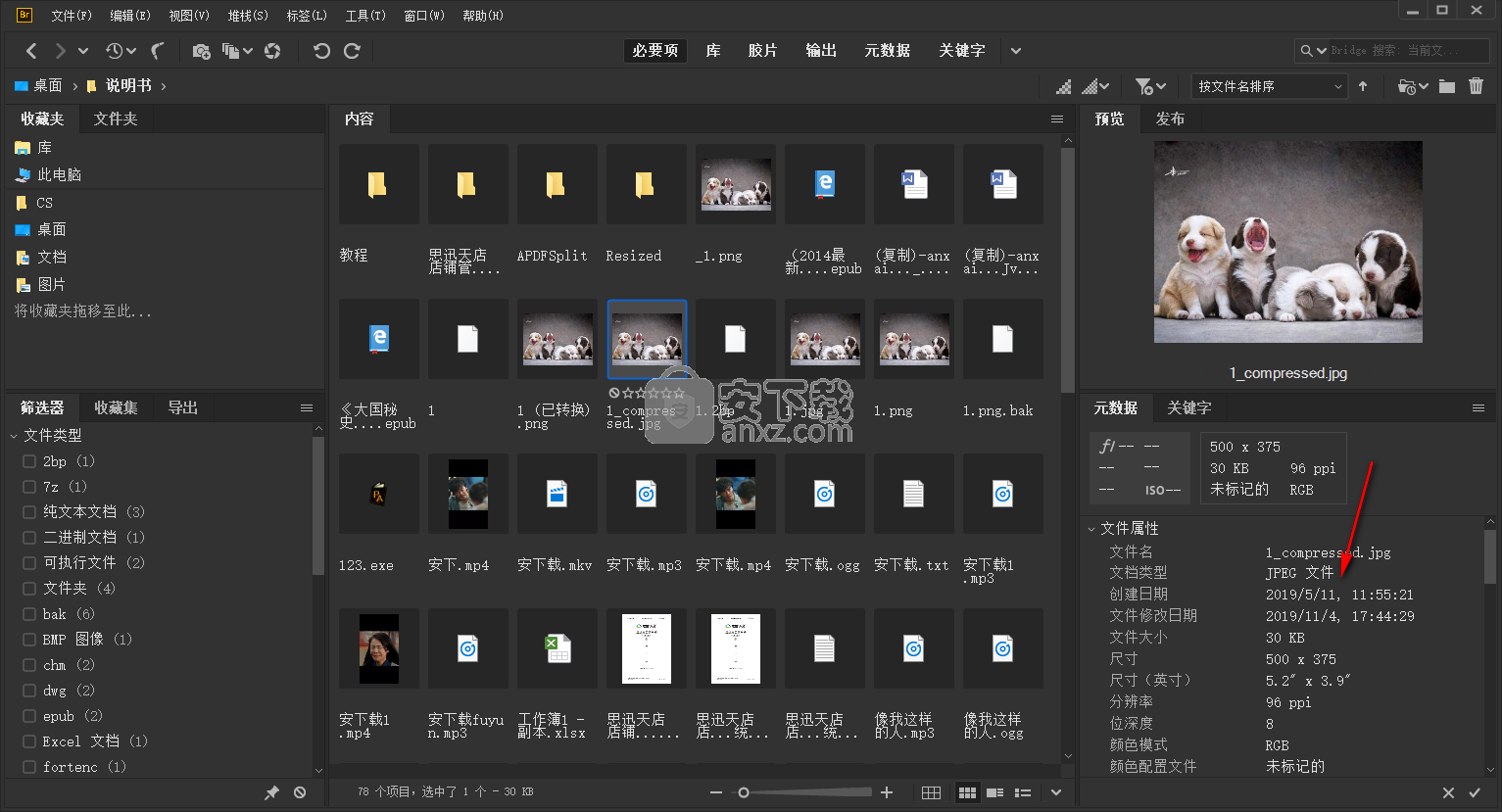The height and width of the screenshot is (812, 1502).
Task: Switch to thumbnails view
Action: (967, 792)
